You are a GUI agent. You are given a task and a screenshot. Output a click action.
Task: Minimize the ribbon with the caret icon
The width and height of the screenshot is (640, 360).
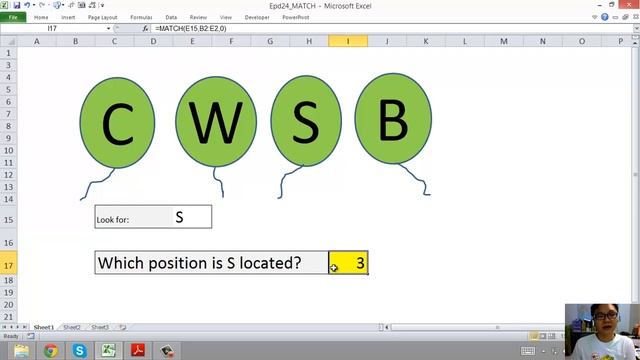[595, 17]
